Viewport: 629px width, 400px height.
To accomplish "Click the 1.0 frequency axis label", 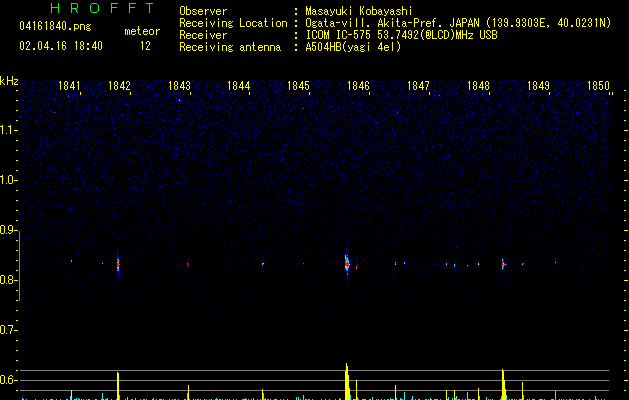I will pyautogui.click(x=8, y=180).
